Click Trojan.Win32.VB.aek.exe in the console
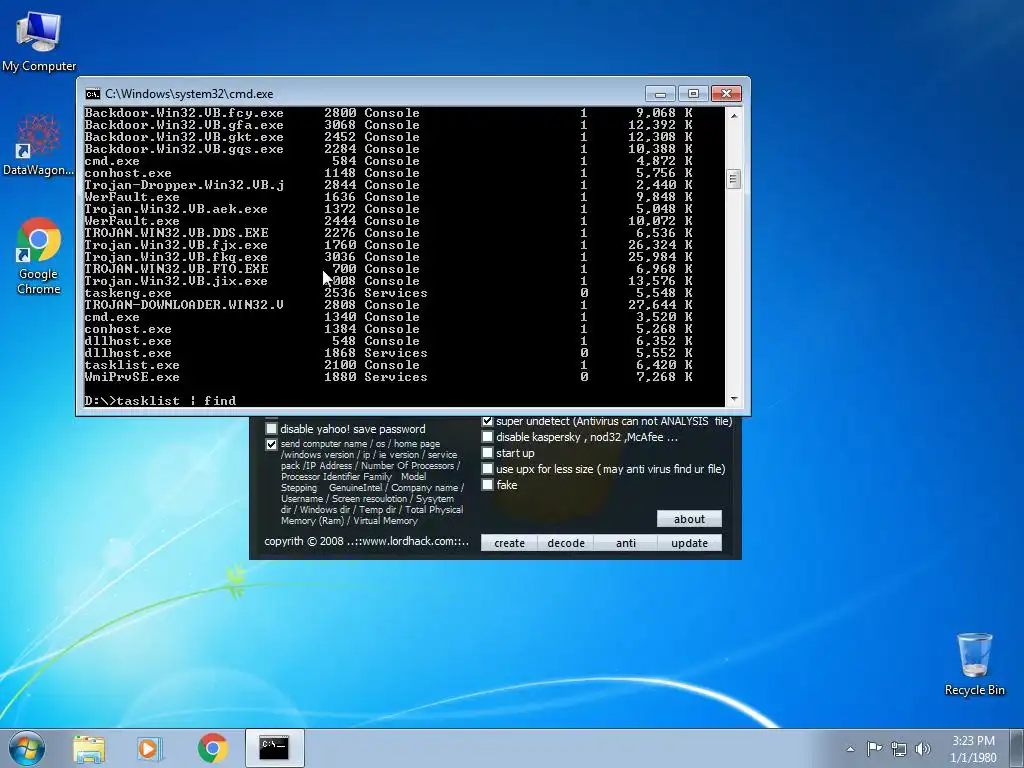Viewport: 1024px width, 768px height. [x=176, y=209]
